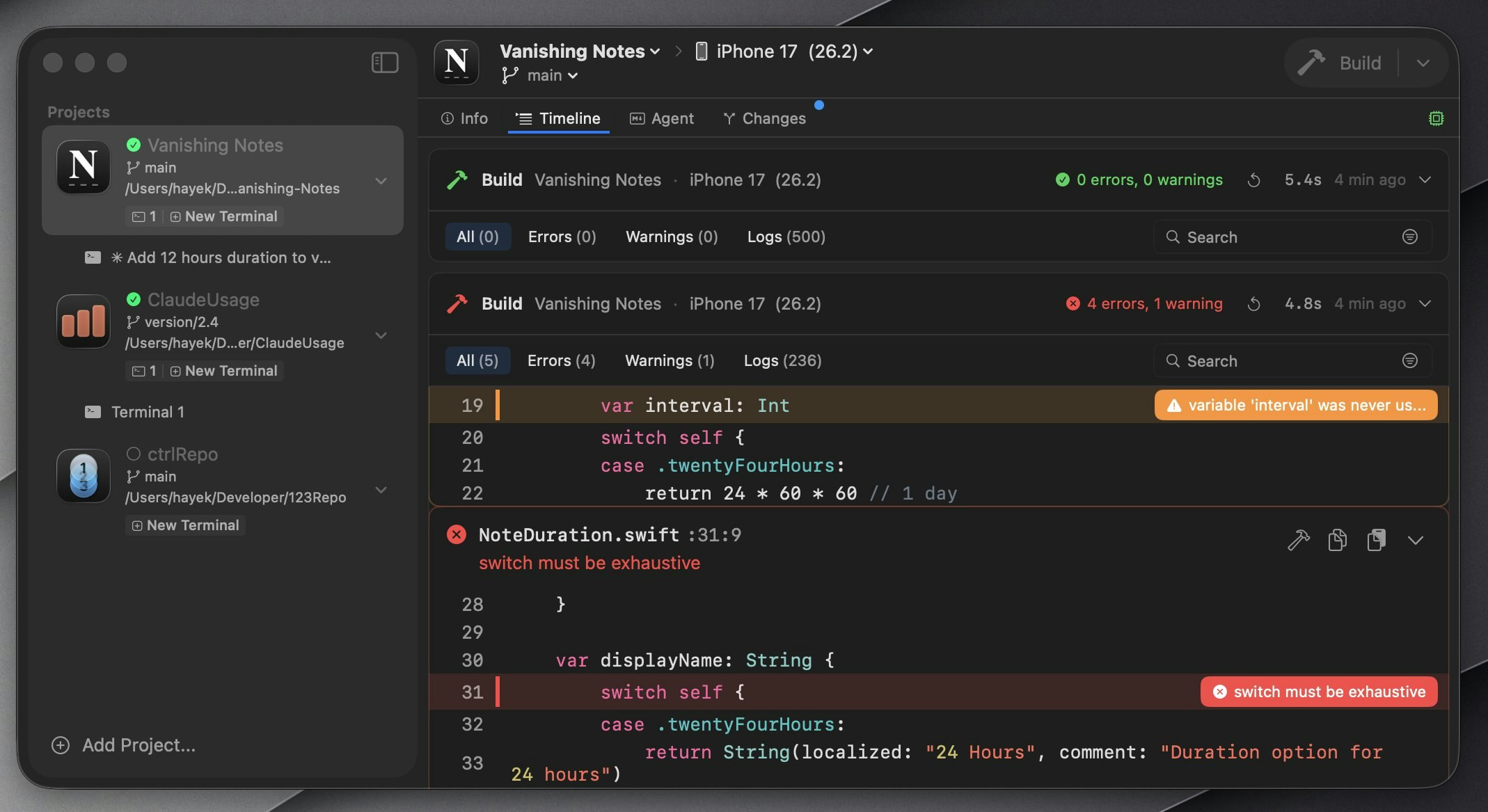Open the Changes tab
Screen dimensions: 1488x812
[765, 119]
